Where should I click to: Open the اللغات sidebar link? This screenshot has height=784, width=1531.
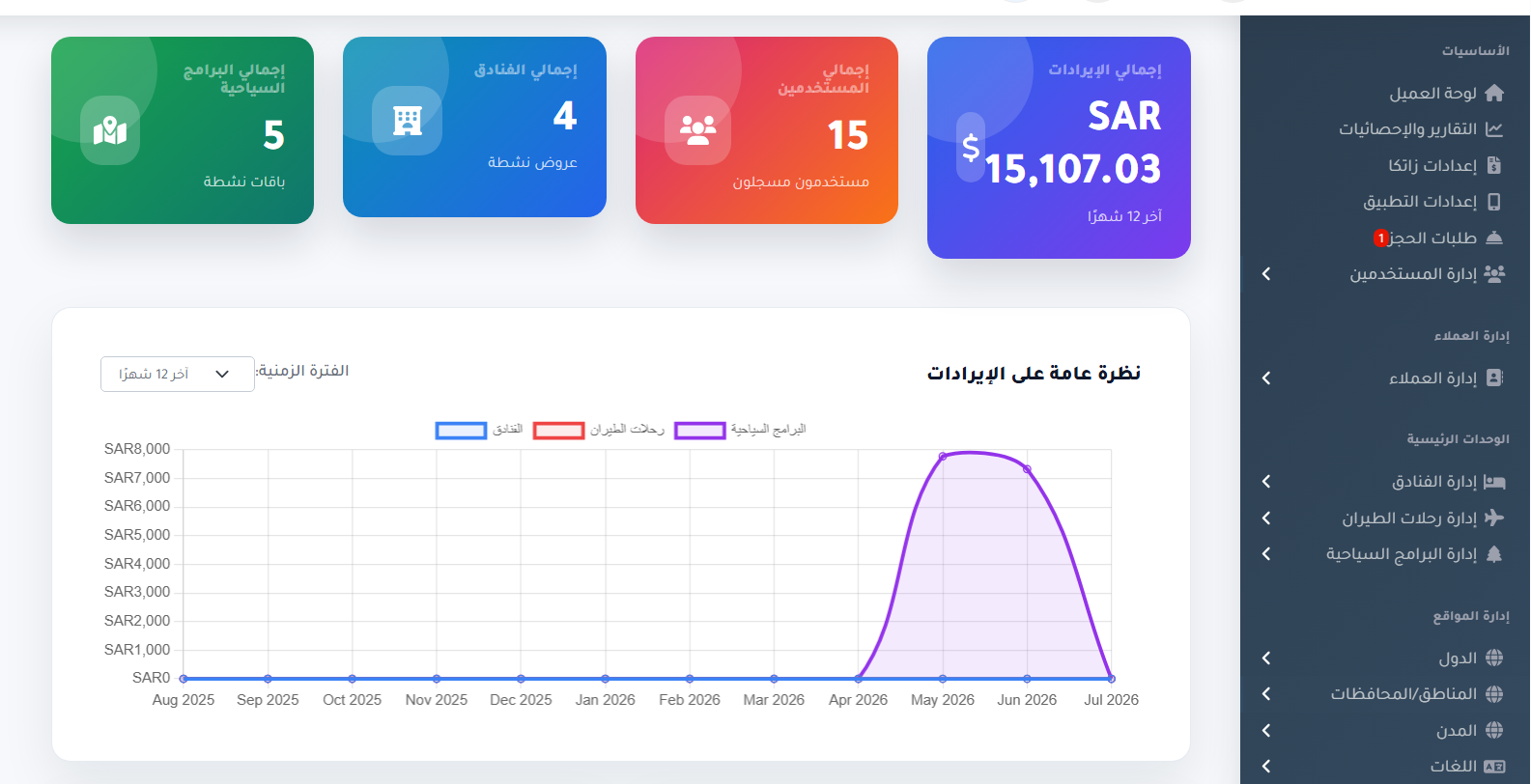click(x=1384, y=767)
